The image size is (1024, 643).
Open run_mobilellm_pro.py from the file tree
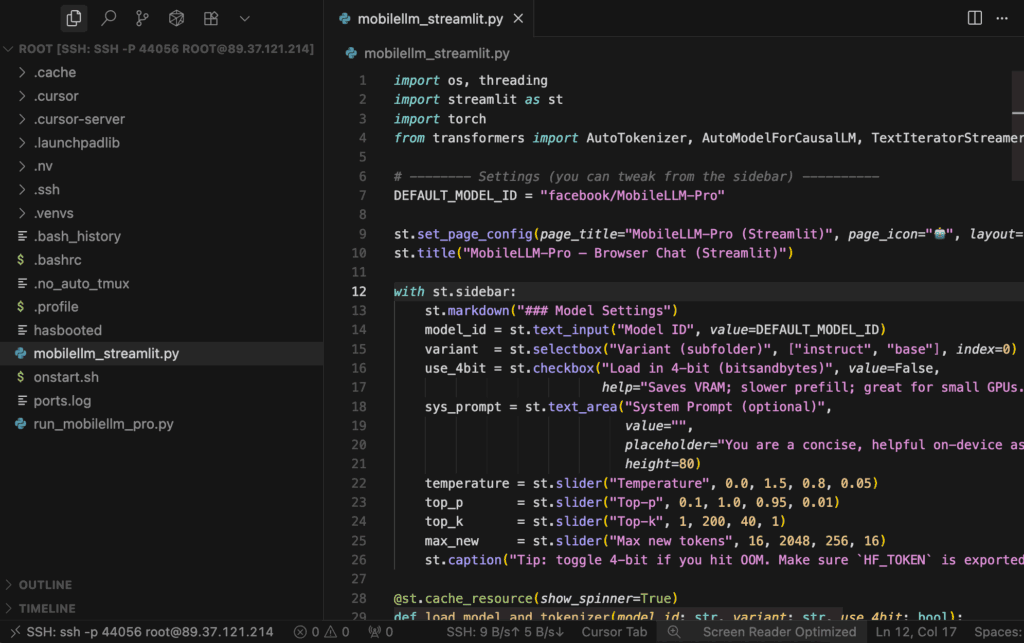(103, 424)
